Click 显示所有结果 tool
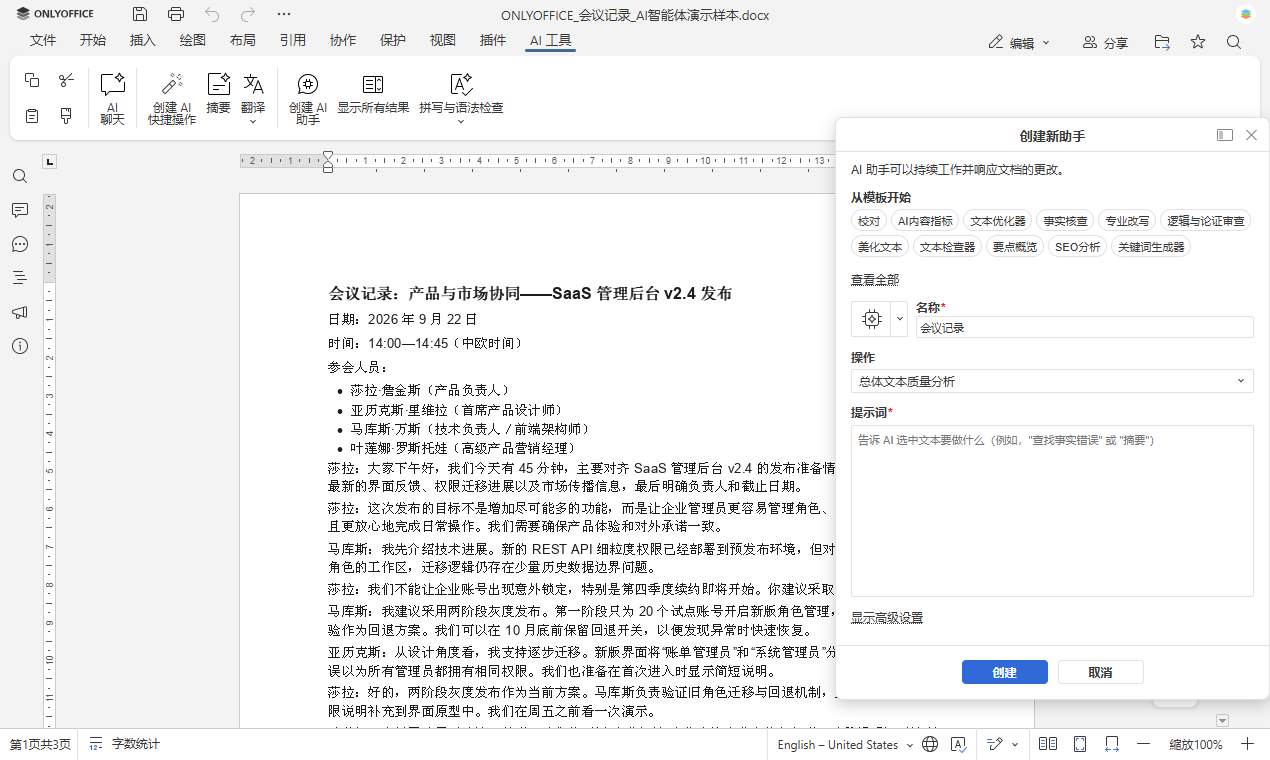Image resolution: width=1270 pixels, height=760 pixels. coord(373,93)
